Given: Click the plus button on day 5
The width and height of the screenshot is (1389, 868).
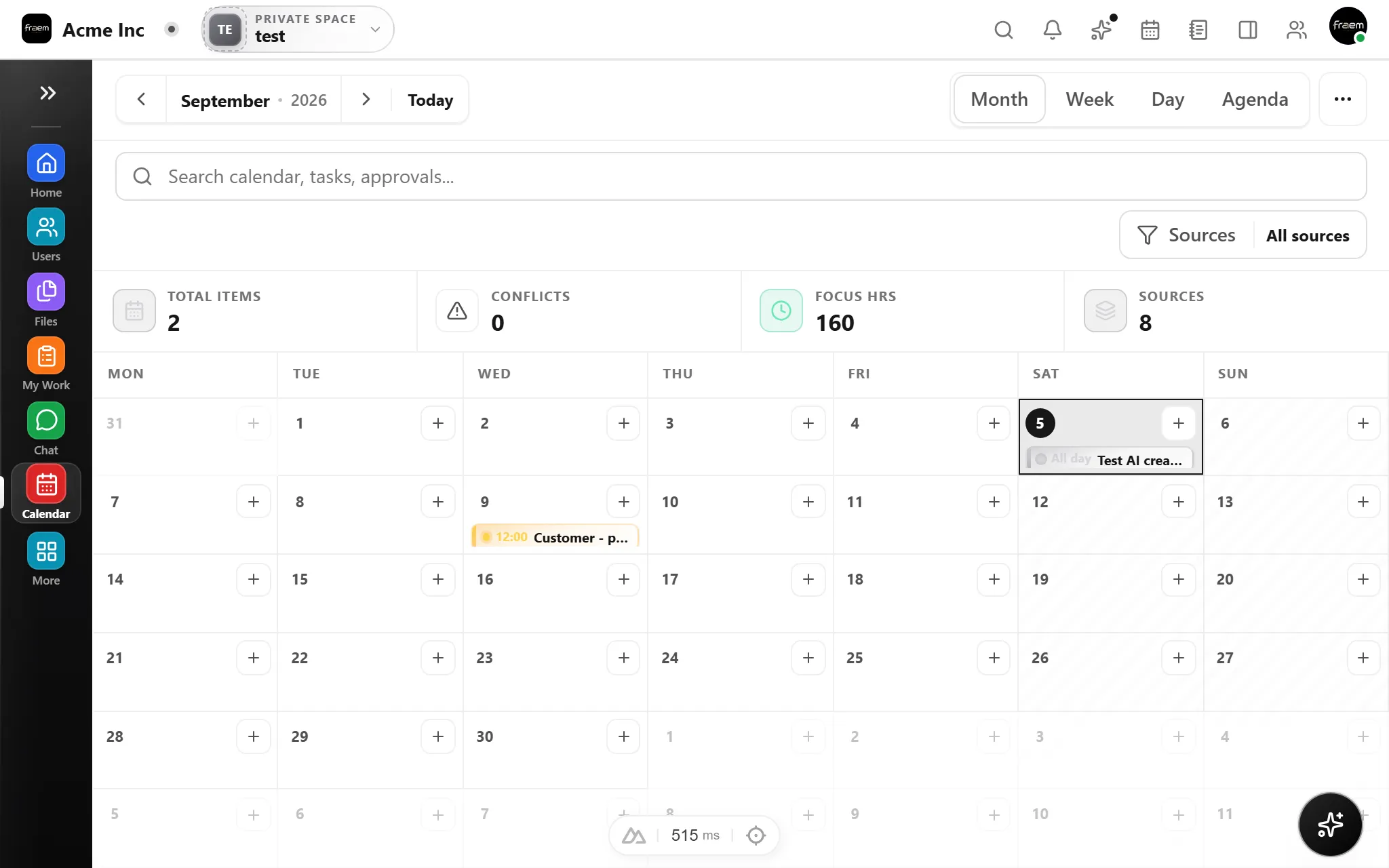Looking at the screenshot, I should (1179, 423).
